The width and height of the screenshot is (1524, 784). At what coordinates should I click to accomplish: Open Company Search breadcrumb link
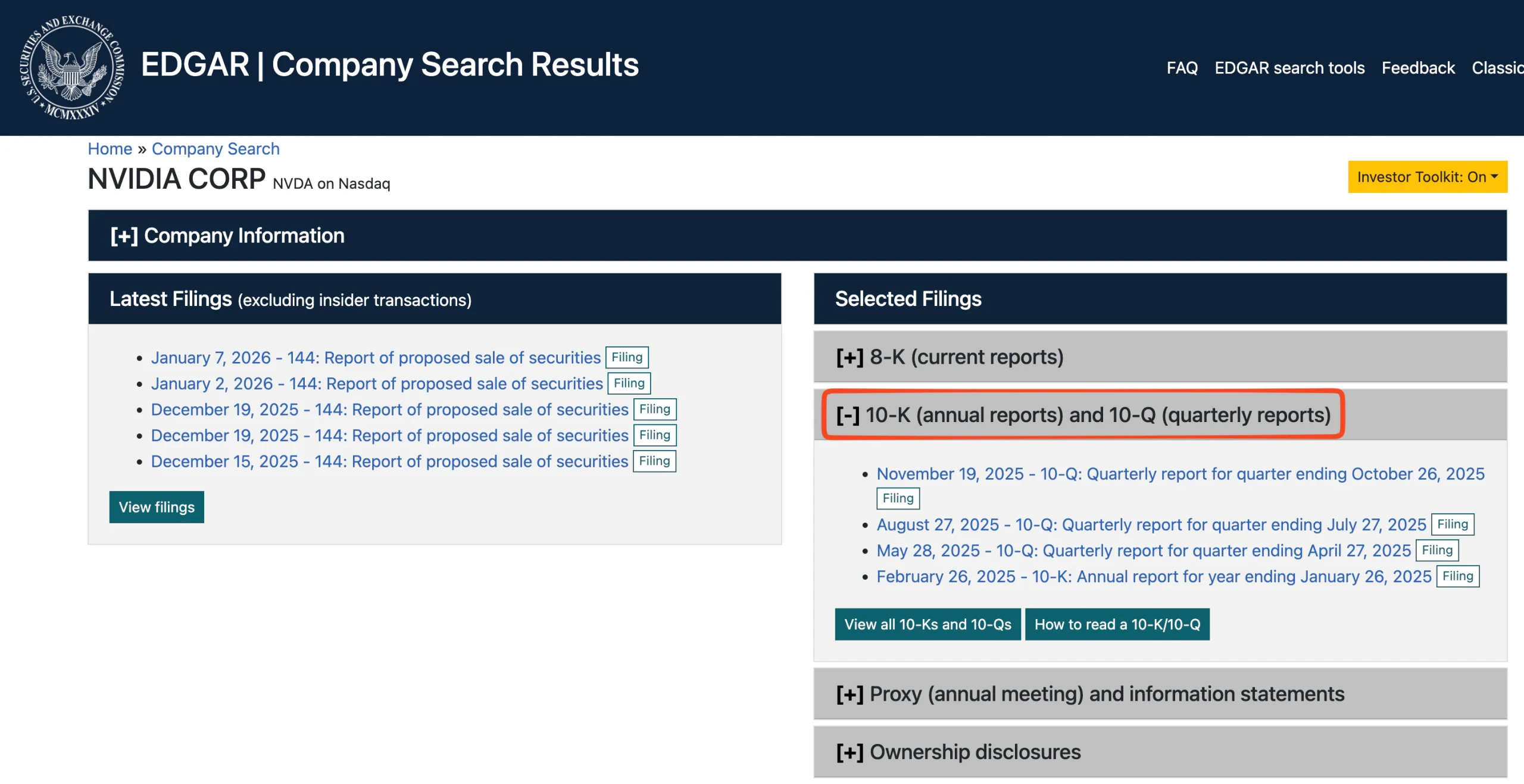click(x=216, y=149)
